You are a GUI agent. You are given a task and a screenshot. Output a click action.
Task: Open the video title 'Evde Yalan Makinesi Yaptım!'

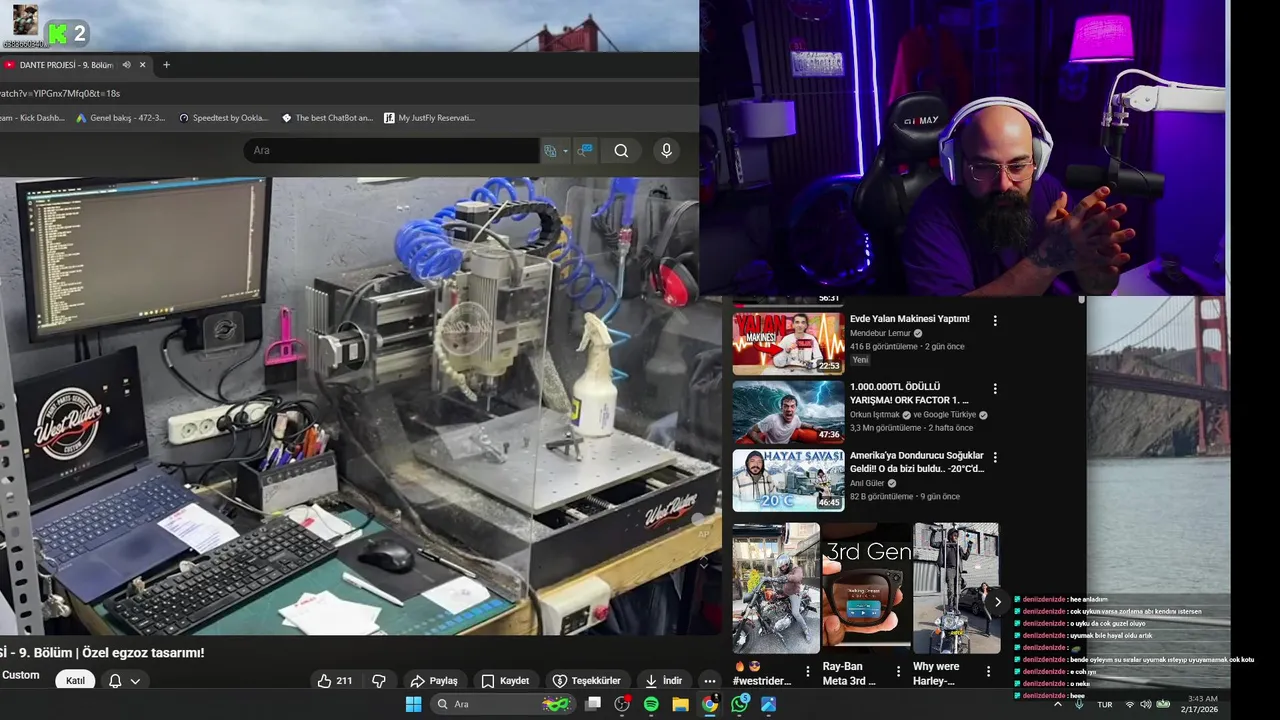tap(909, 319)
